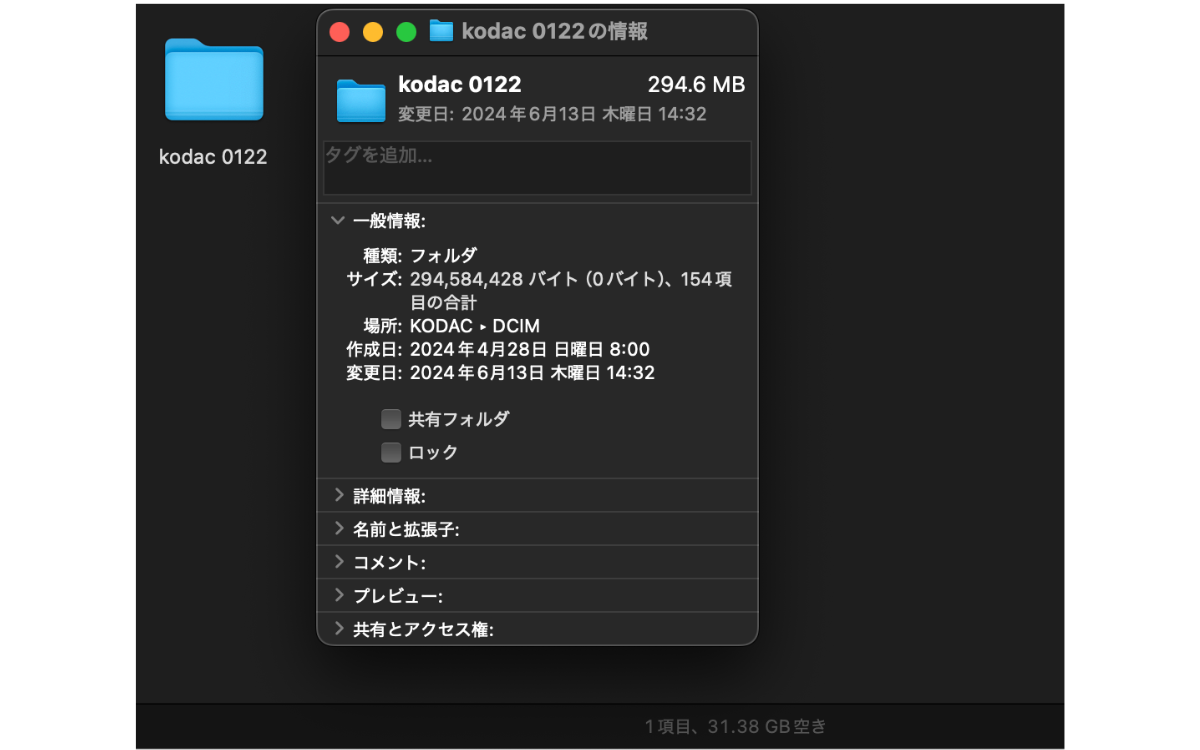Expand the 共有とアクセス権 section
Image resolution: width=1200 pixels, height=750 pixels.
[x=338, y=629]
